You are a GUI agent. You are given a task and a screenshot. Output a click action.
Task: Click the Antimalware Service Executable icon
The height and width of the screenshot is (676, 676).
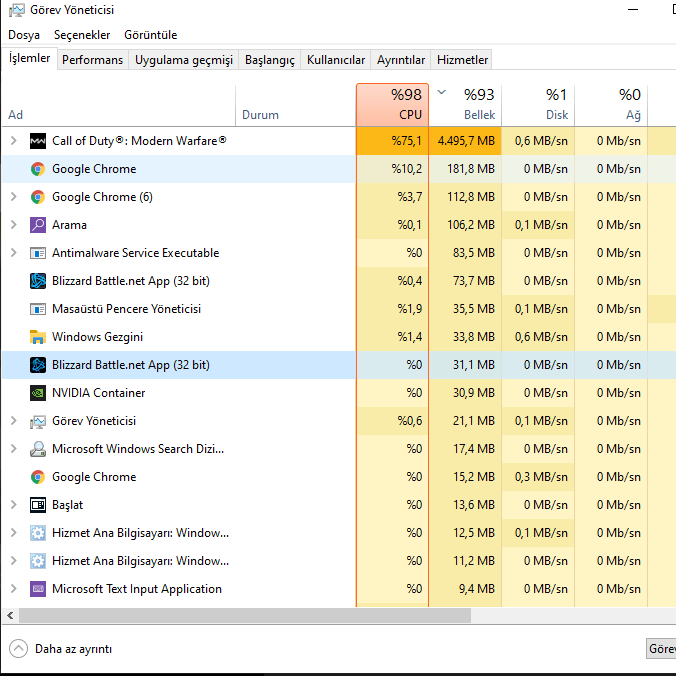pyautogui.click(x=38, y=253)
